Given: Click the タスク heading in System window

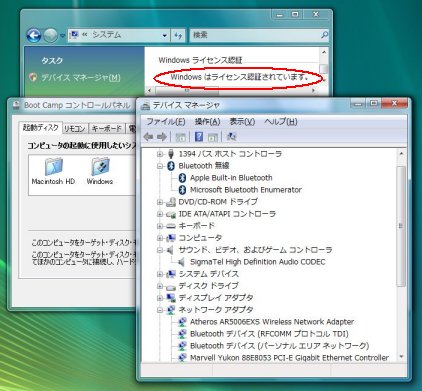Looking at the screenshot, I should click(52, 60).
